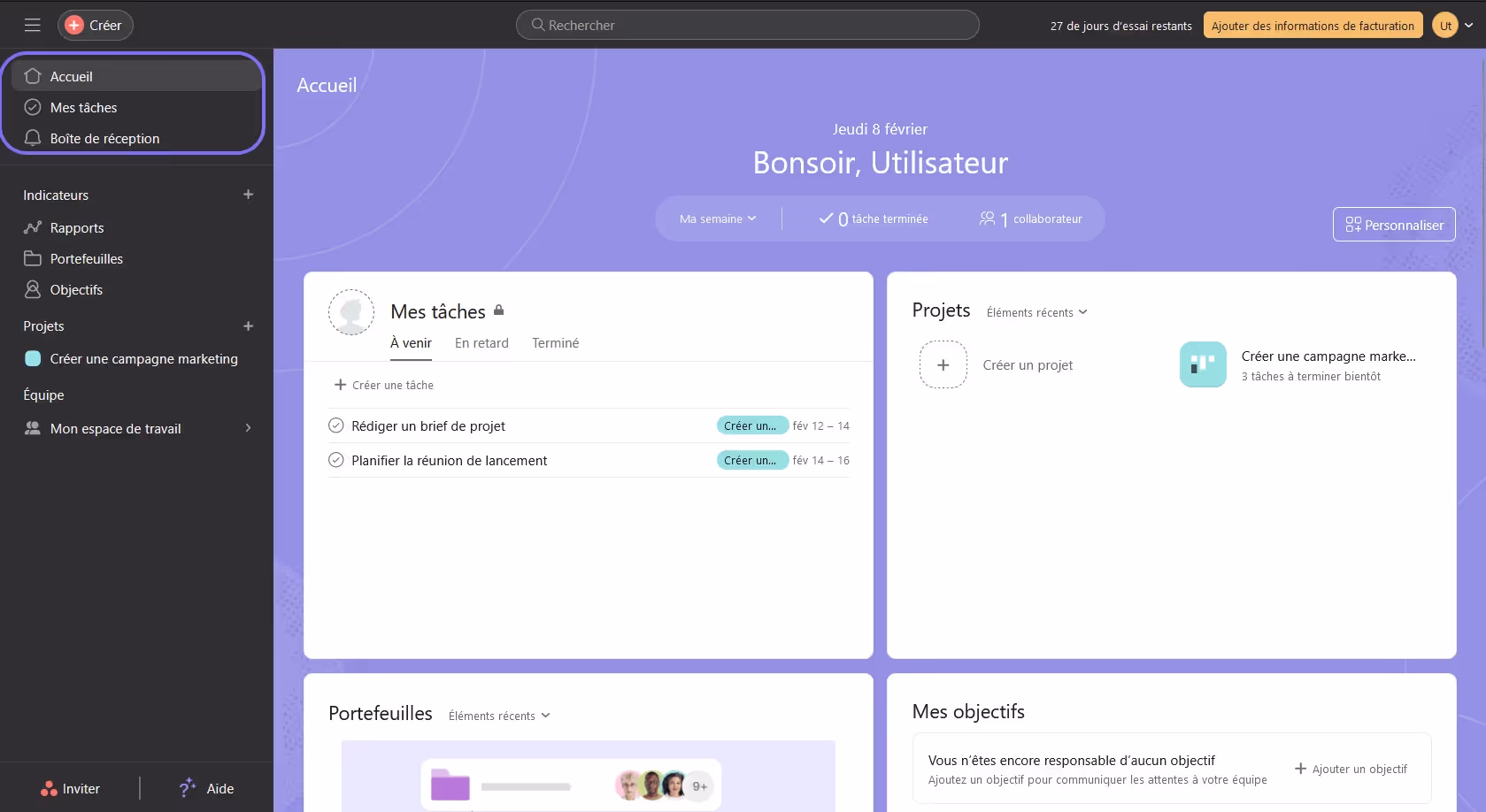Switch to the 'Terminé' tab
The width and height of the screenshot is (1486, 812).
(555, 343)
